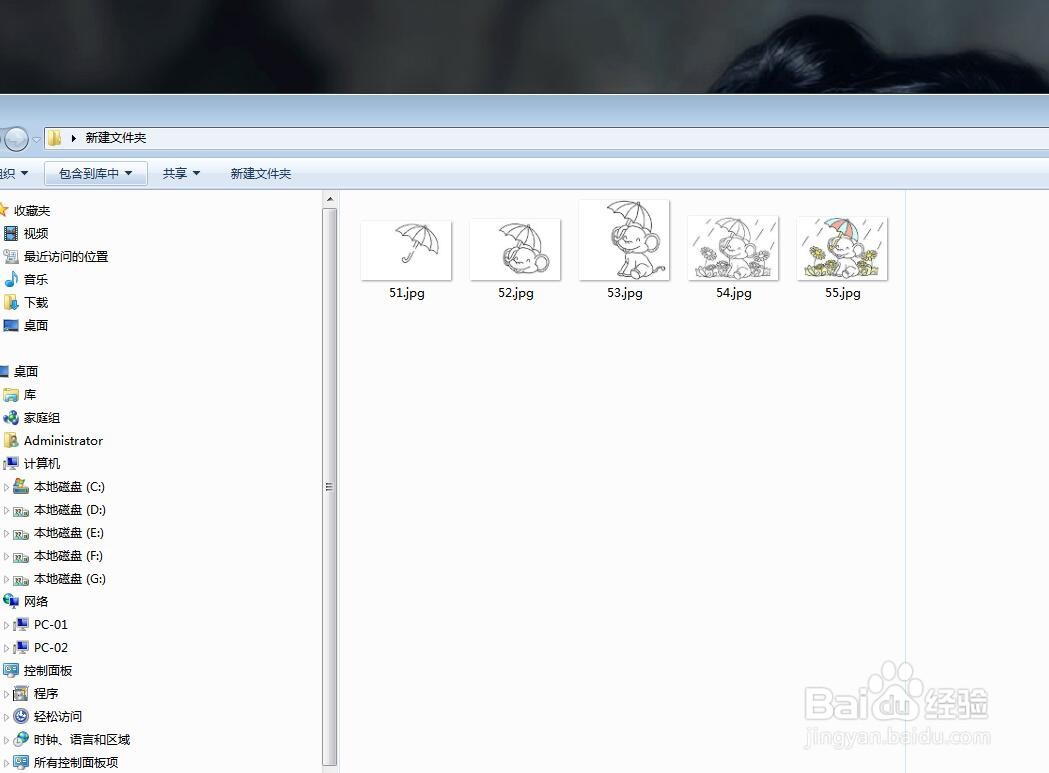The width and height of the screenshot is (1049, 773).
Task: Click the 新建文件夹 toolbar button
Action: (260, 172)
